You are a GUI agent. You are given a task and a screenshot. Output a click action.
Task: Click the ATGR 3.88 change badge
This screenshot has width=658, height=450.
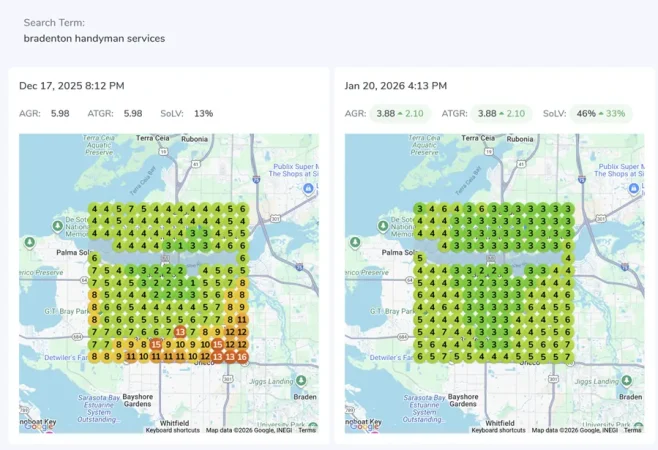[x=501, y=113]
